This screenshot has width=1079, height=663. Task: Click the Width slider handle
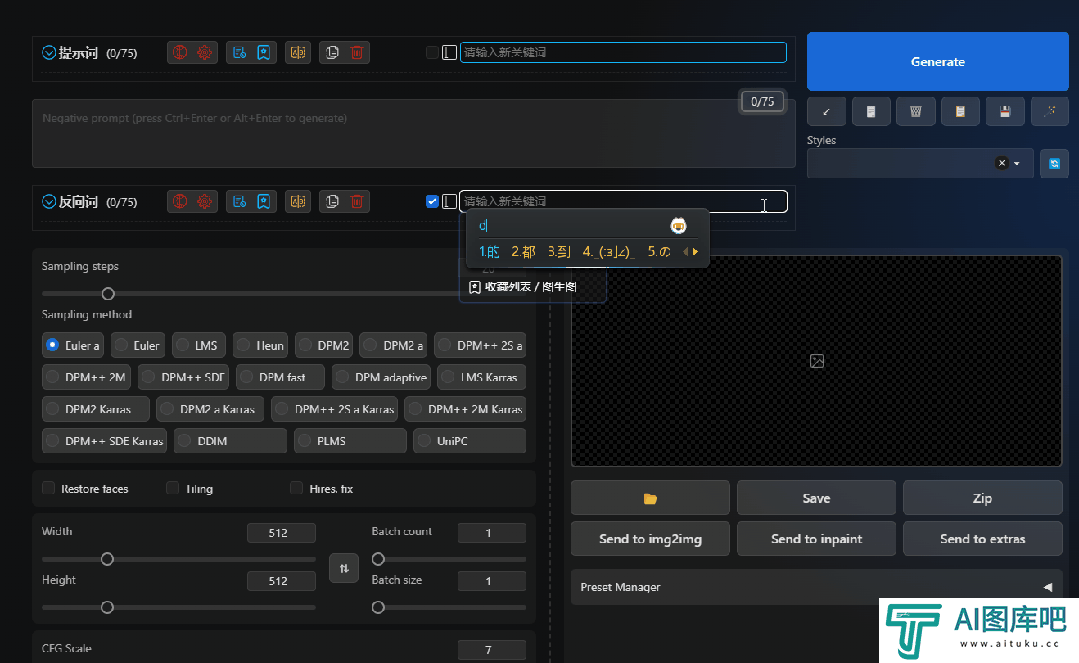pos(107,559)
